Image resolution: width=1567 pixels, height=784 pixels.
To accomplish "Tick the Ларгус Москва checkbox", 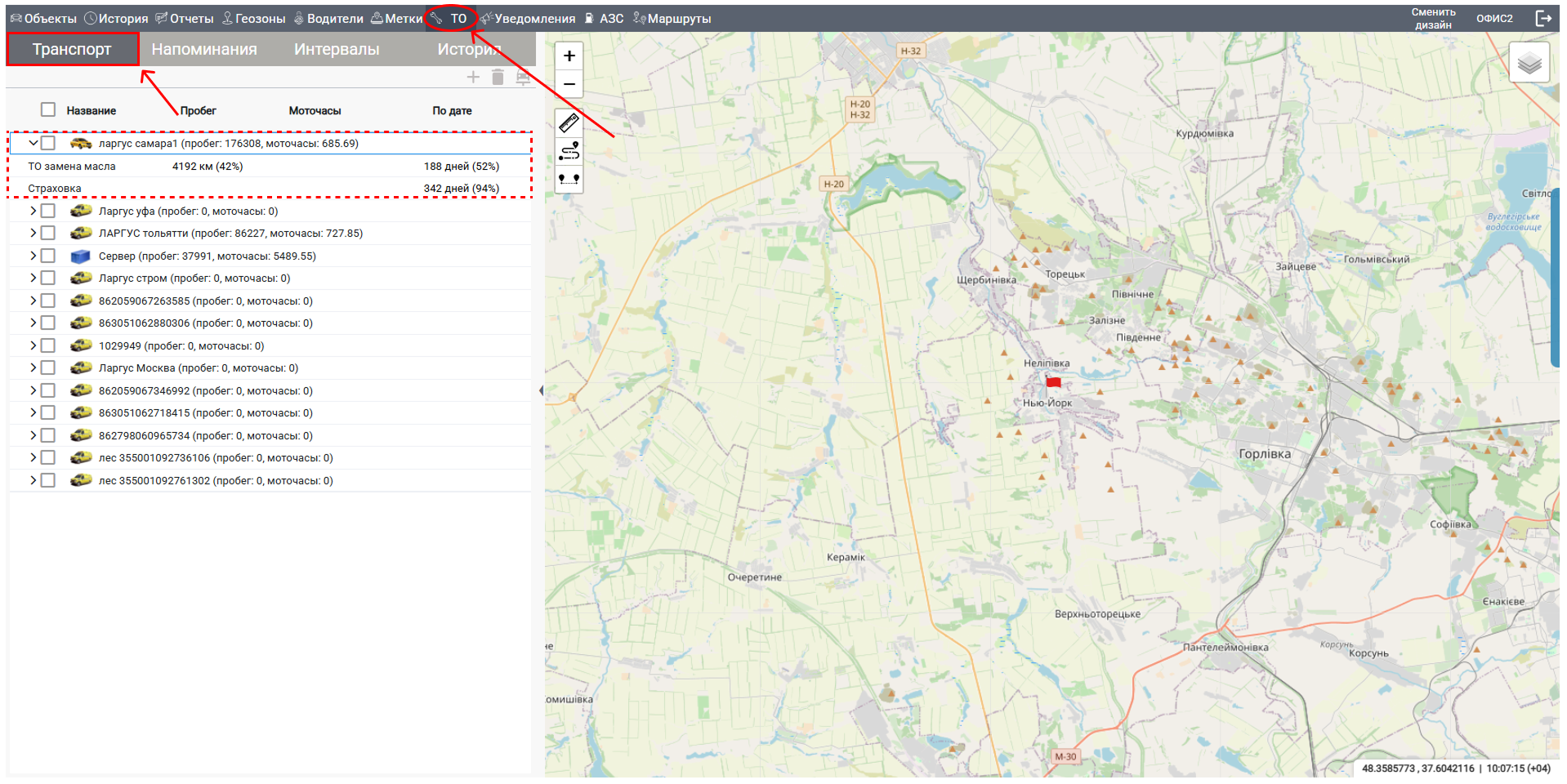I will 48,368.
